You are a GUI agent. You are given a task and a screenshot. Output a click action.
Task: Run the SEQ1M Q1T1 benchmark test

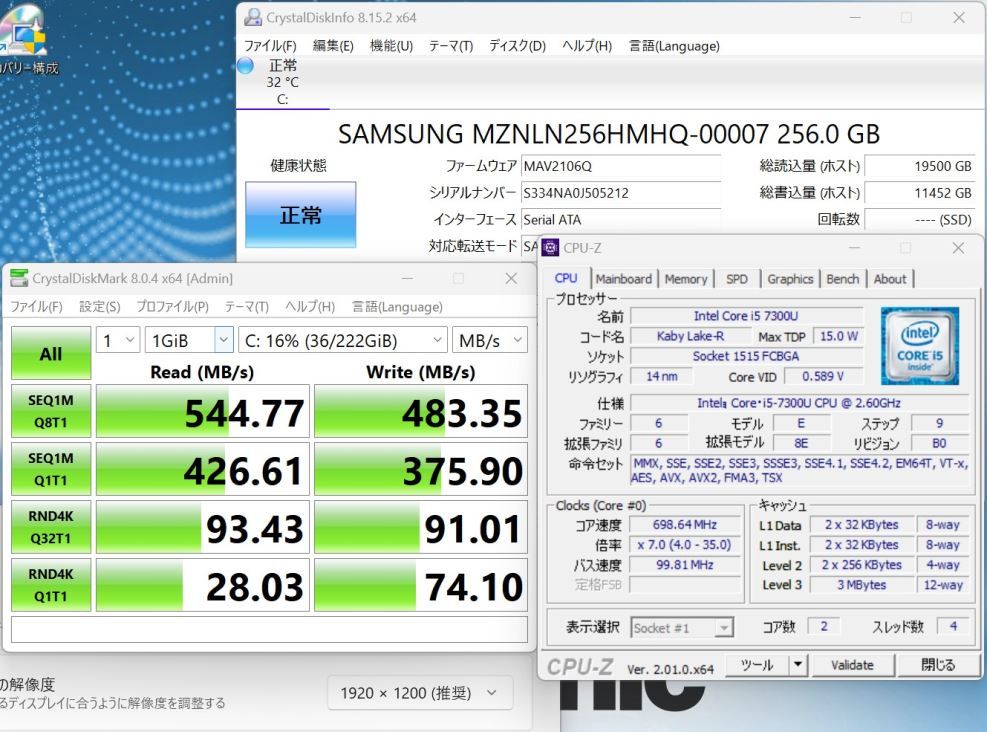click(51, 469)
